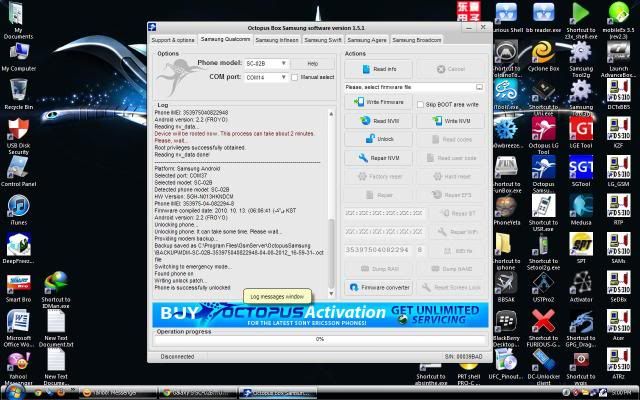Image resolution: width=640 pixels, height=400 pixels.
Task: Open USB Disk Security icon
Action: (x=18, y=136)
